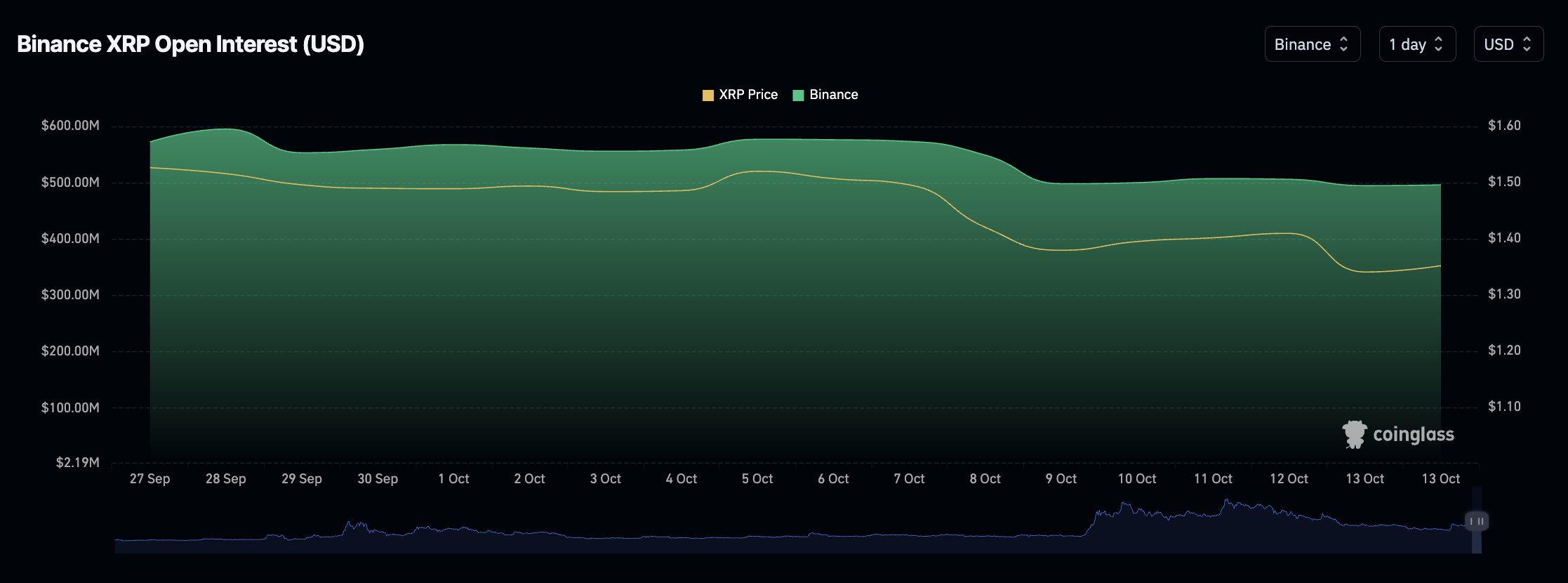Click the $500.00M axis label
Viewport: 1568px width, 583px height.
click(70, 183)
